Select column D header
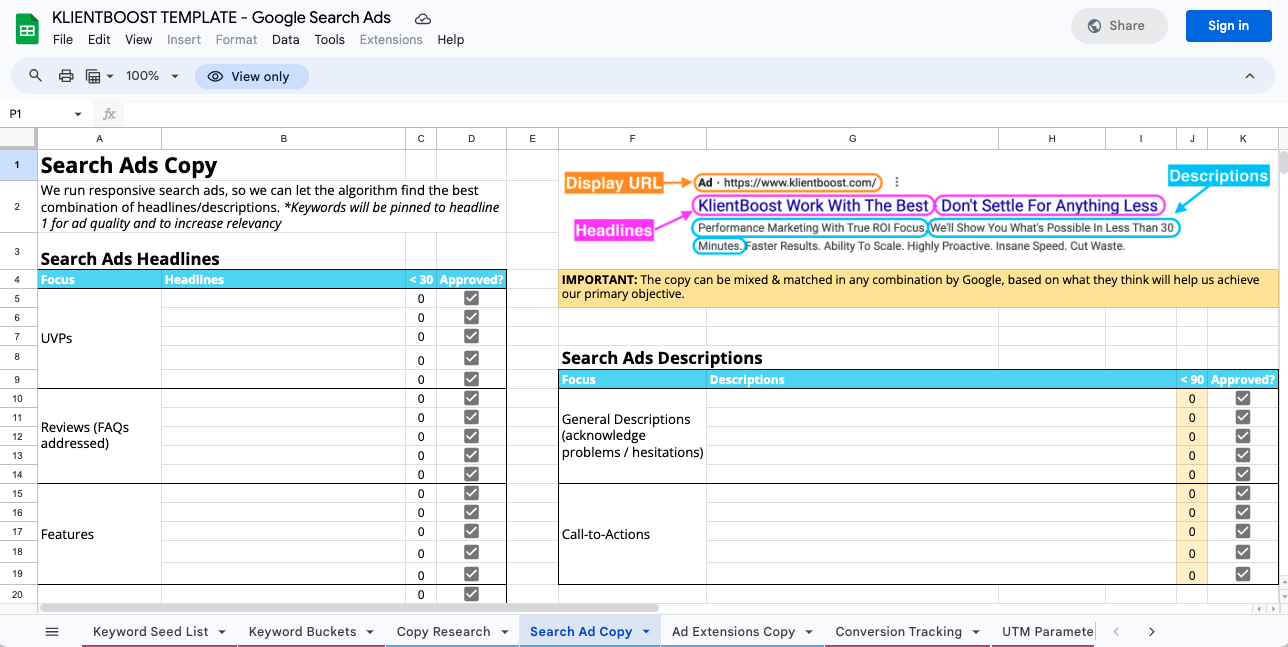The height and width of the screenshot is (647, 1288). [471, 139]
